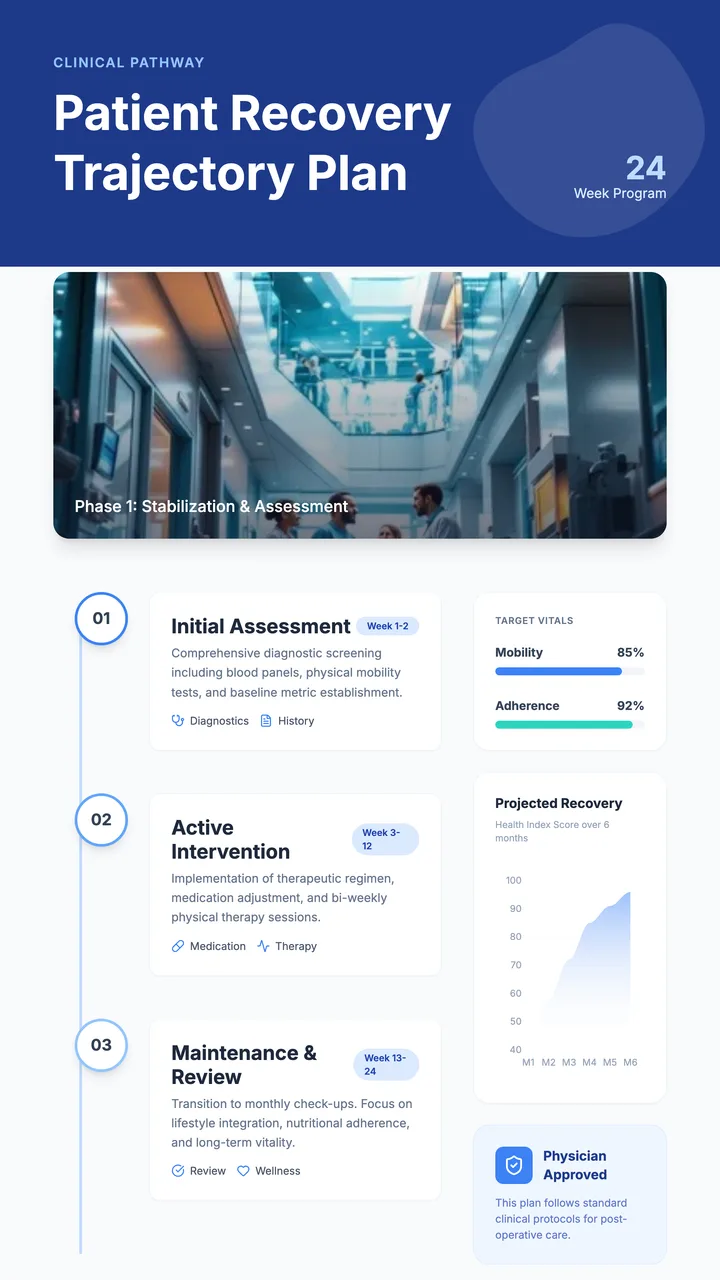
Task: Select the step 02 timeline circle
Action: click(x=101, y=820)
